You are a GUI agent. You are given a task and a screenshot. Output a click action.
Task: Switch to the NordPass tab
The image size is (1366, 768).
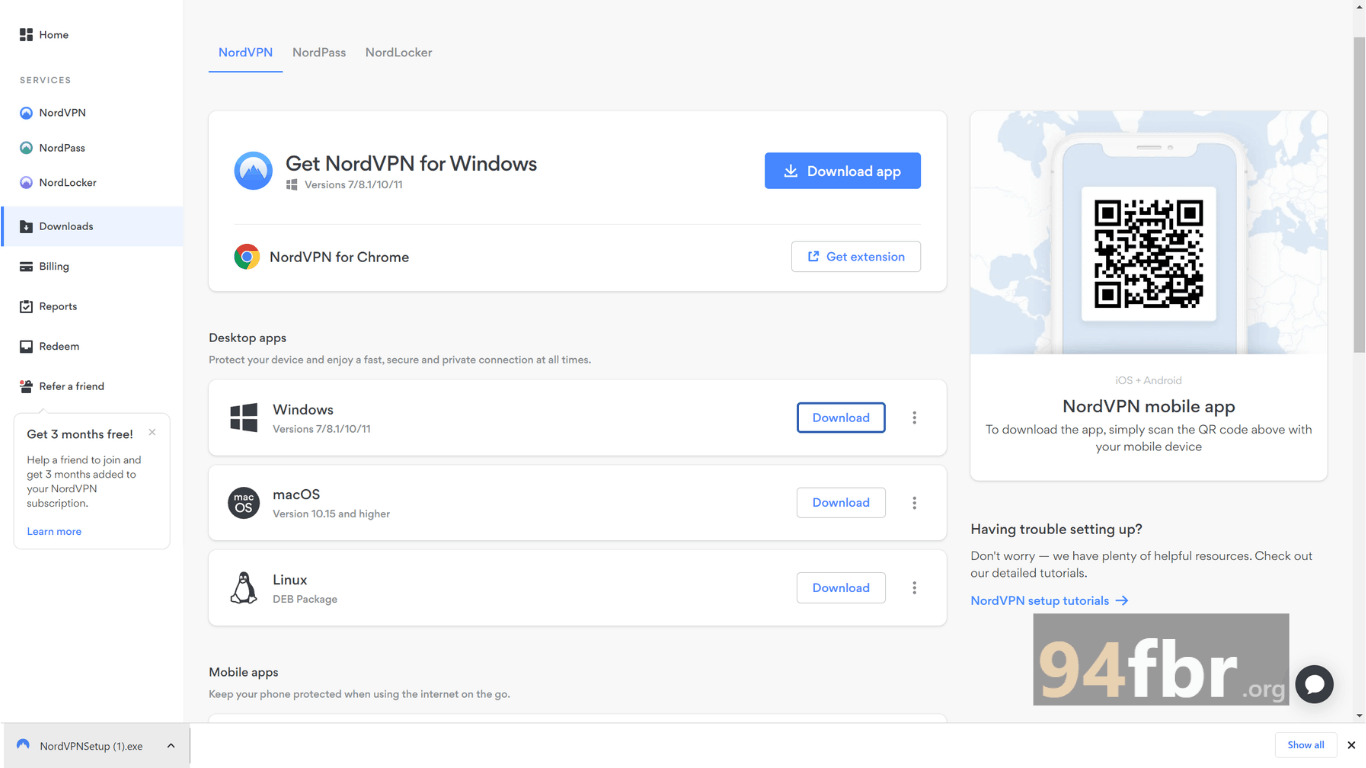(319, 52)
